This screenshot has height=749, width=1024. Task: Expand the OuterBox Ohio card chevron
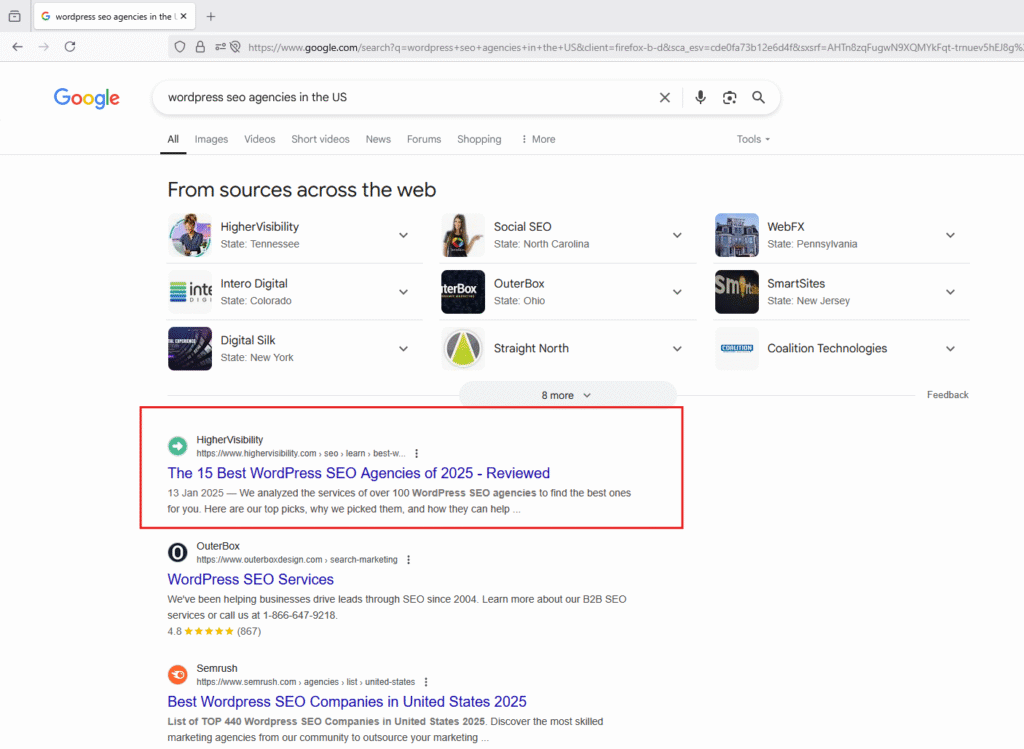(x=677, y=292)
